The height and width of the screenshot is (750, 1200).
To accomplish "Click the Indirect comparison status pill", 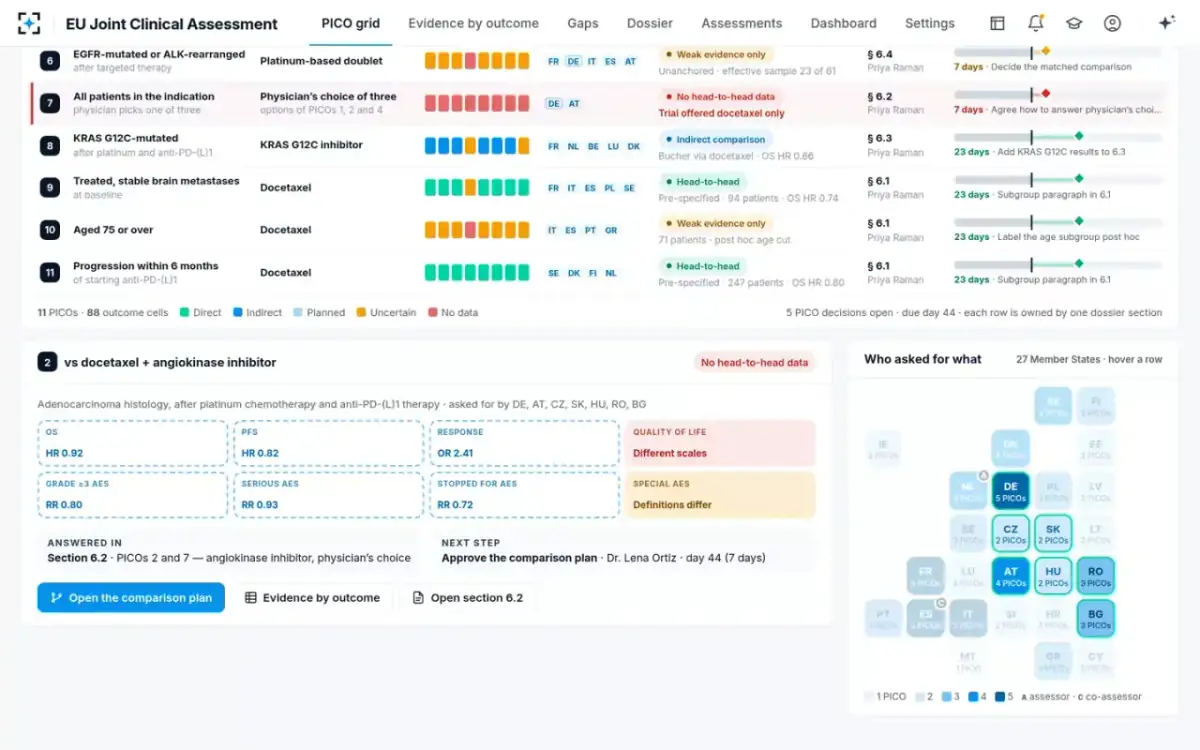I will point(715,140).
